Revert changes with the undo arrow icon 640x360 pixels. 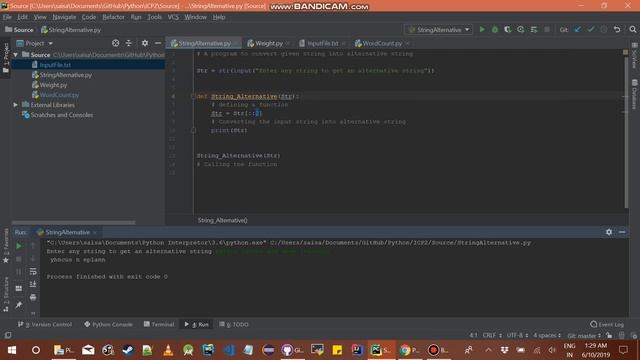tap(617, 29)
